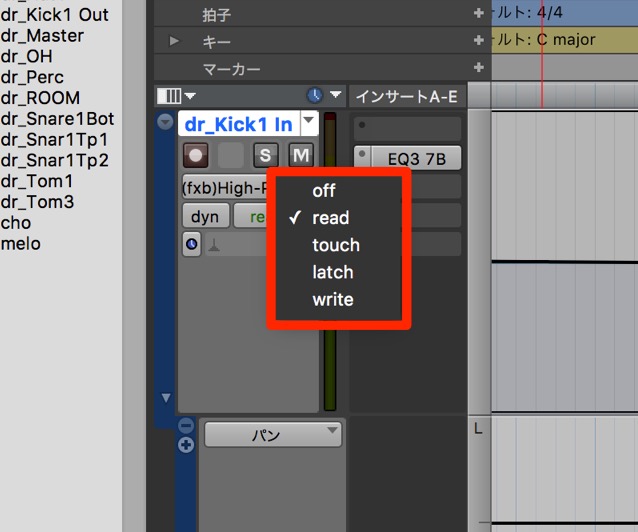Select dr_Perc in the track list
This screenshot has width=638, height=532.
[x=32, y=77]
